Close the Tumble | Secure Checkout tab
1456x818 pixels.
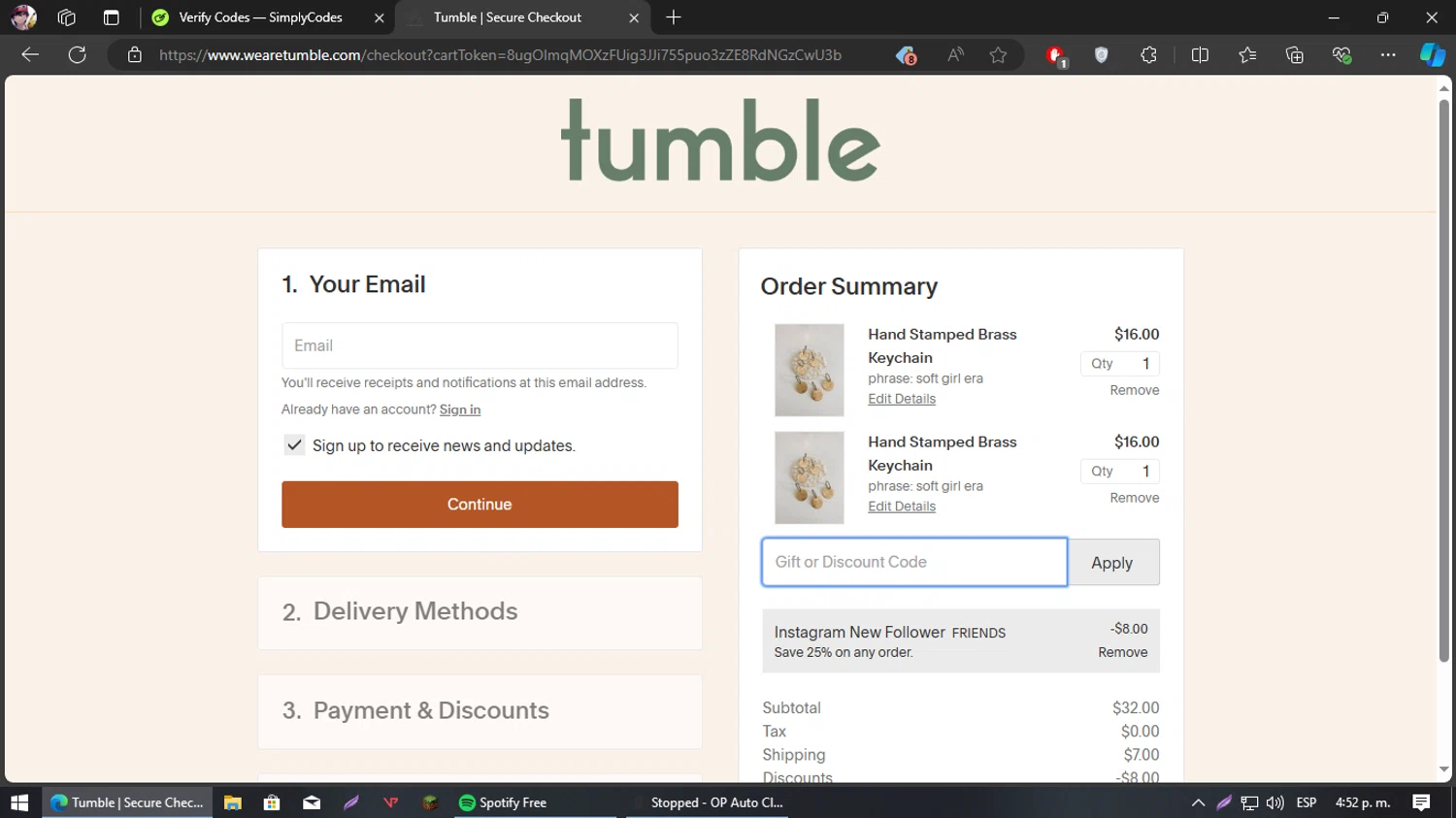point(634,17)
